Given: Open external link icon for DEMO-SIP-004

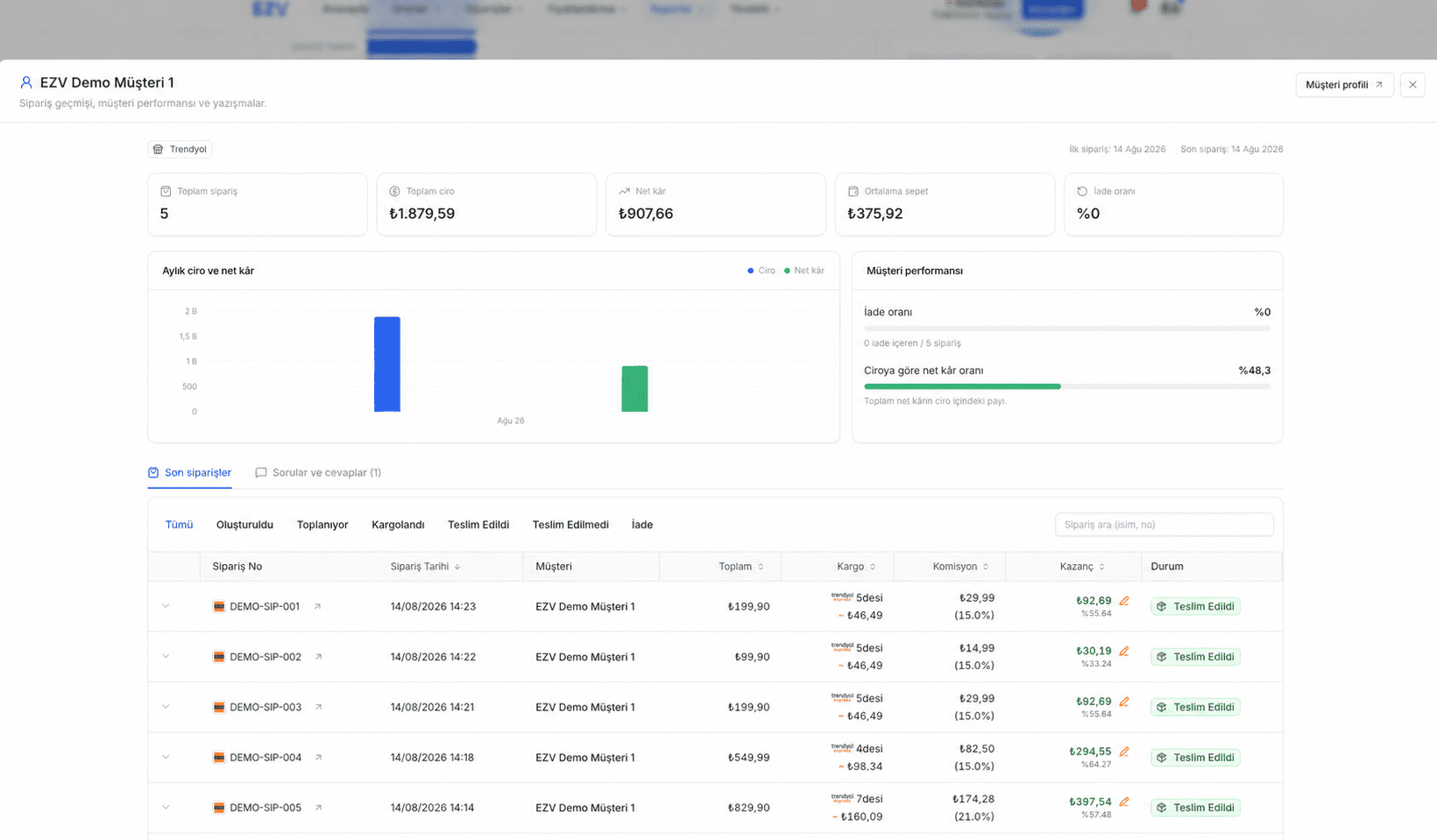Looking at the screenshot, I should 318,758.
